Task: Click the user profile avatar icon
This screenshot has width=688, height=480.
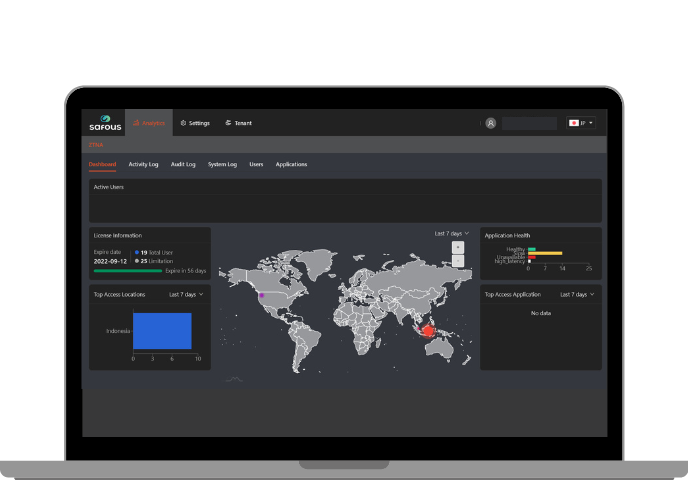Action: click(491, 123)
